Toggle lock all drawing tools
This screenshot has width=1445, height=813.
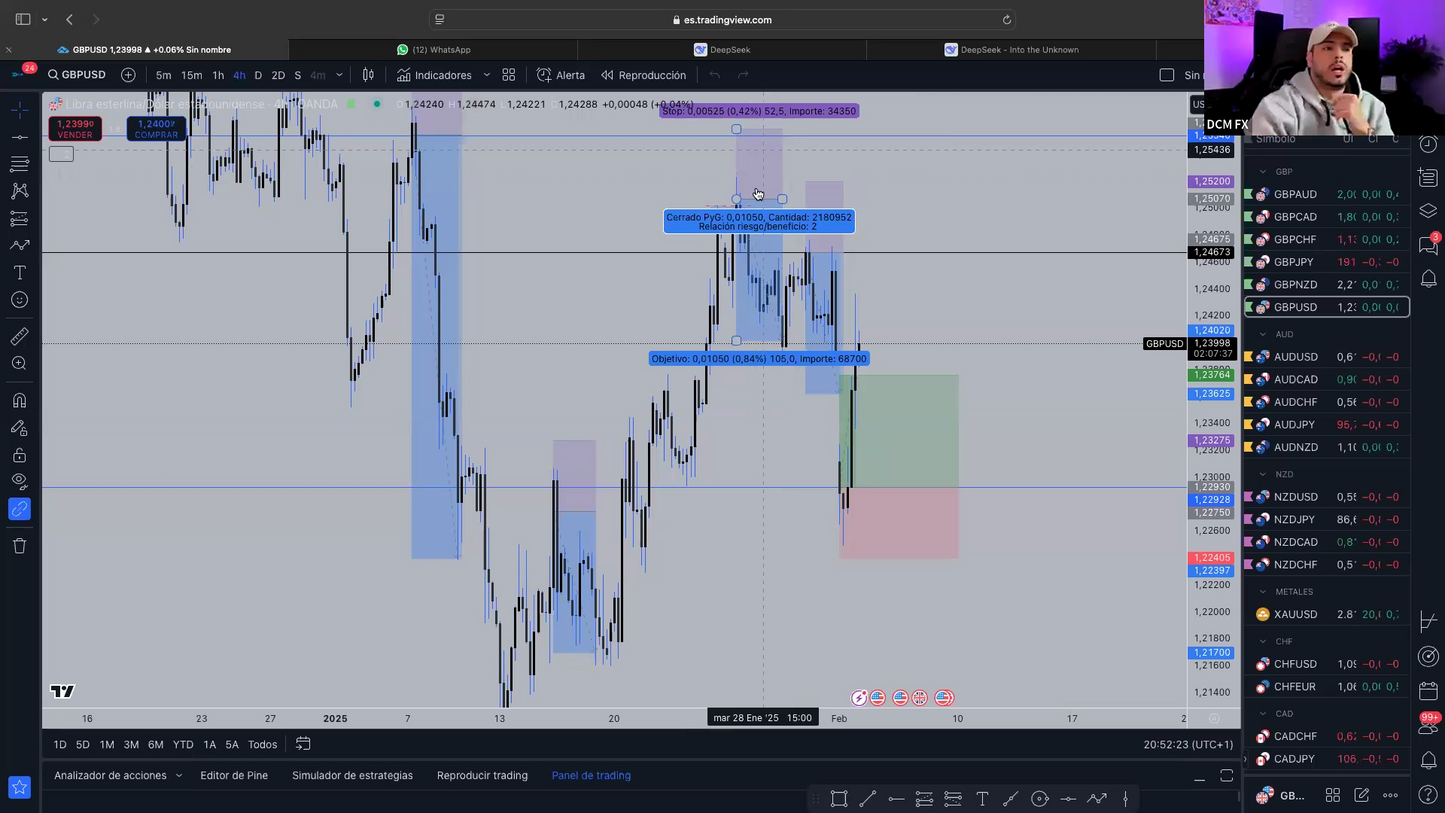click(x=19, y=455)
